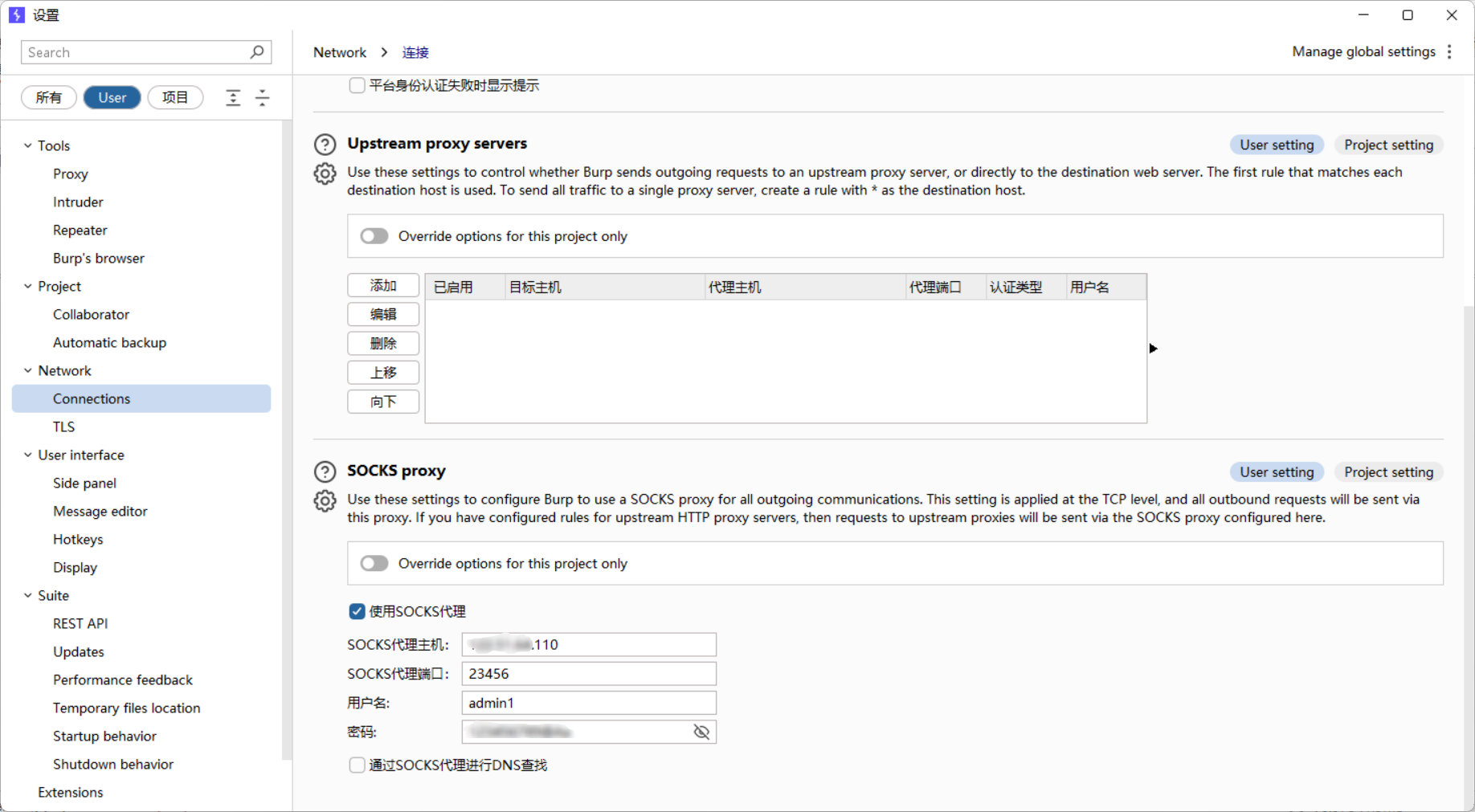Enable 通过SOCKS代理进行DNS查找 checkbox

[x=357, y=765]
